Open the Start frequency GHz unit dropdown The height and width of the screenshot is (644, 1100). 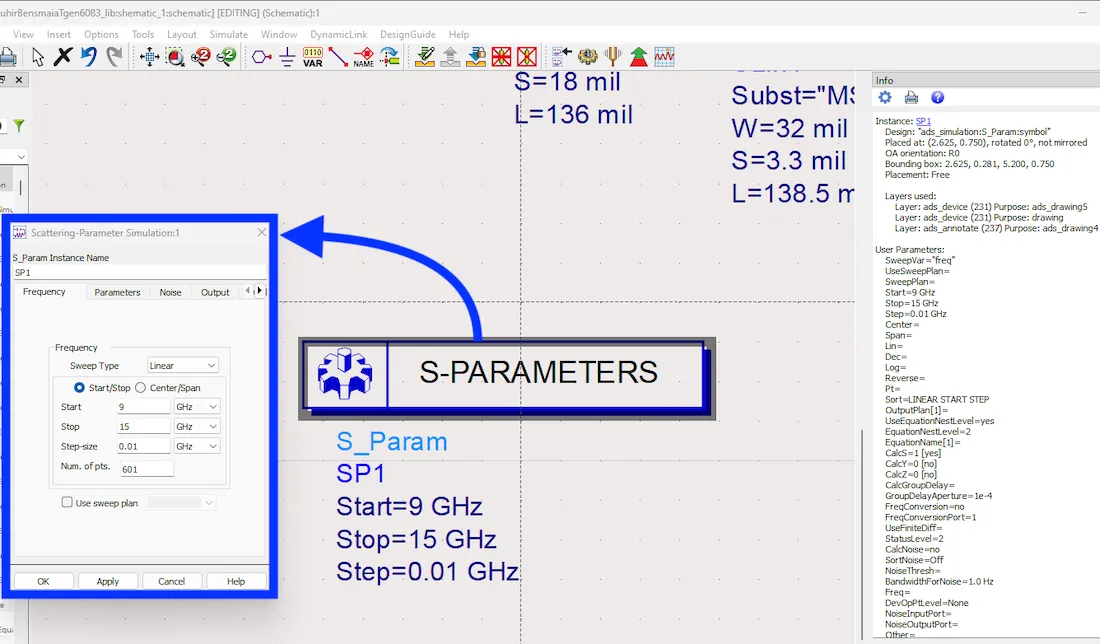[197, 407]
